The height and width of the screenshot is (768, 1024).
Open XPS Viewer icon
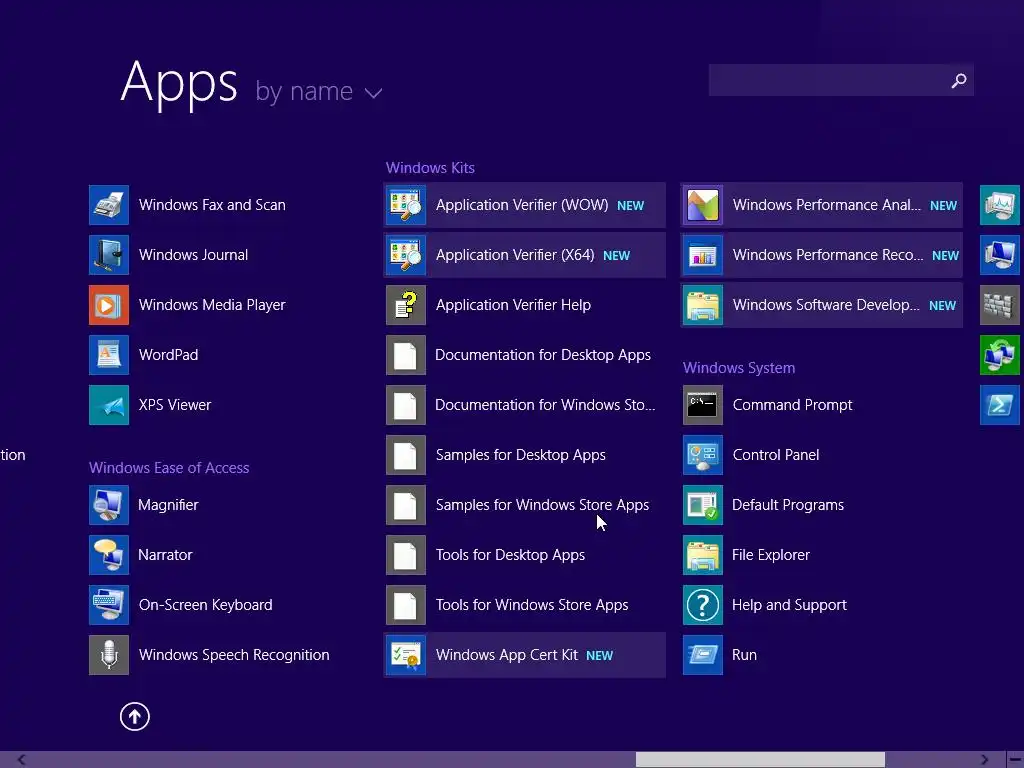click(x=109, y=405)
